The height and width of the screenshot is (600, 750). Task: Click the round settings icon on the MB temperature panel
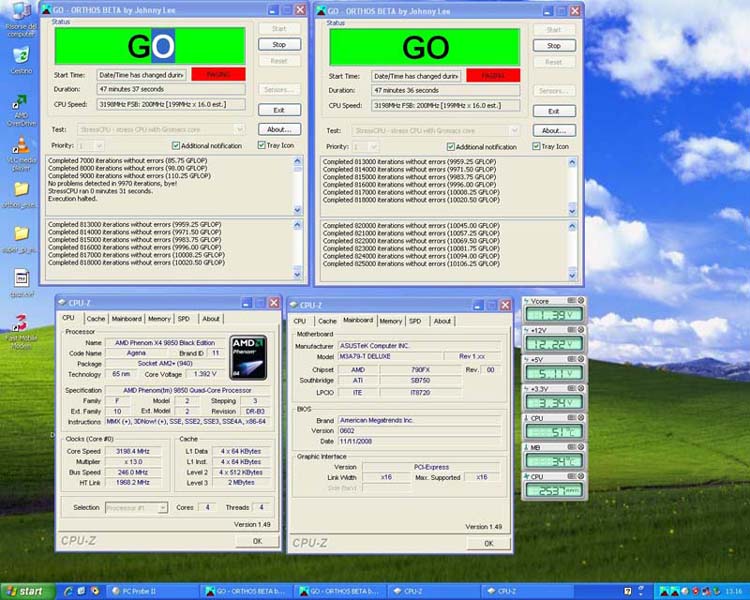[581, 447]
